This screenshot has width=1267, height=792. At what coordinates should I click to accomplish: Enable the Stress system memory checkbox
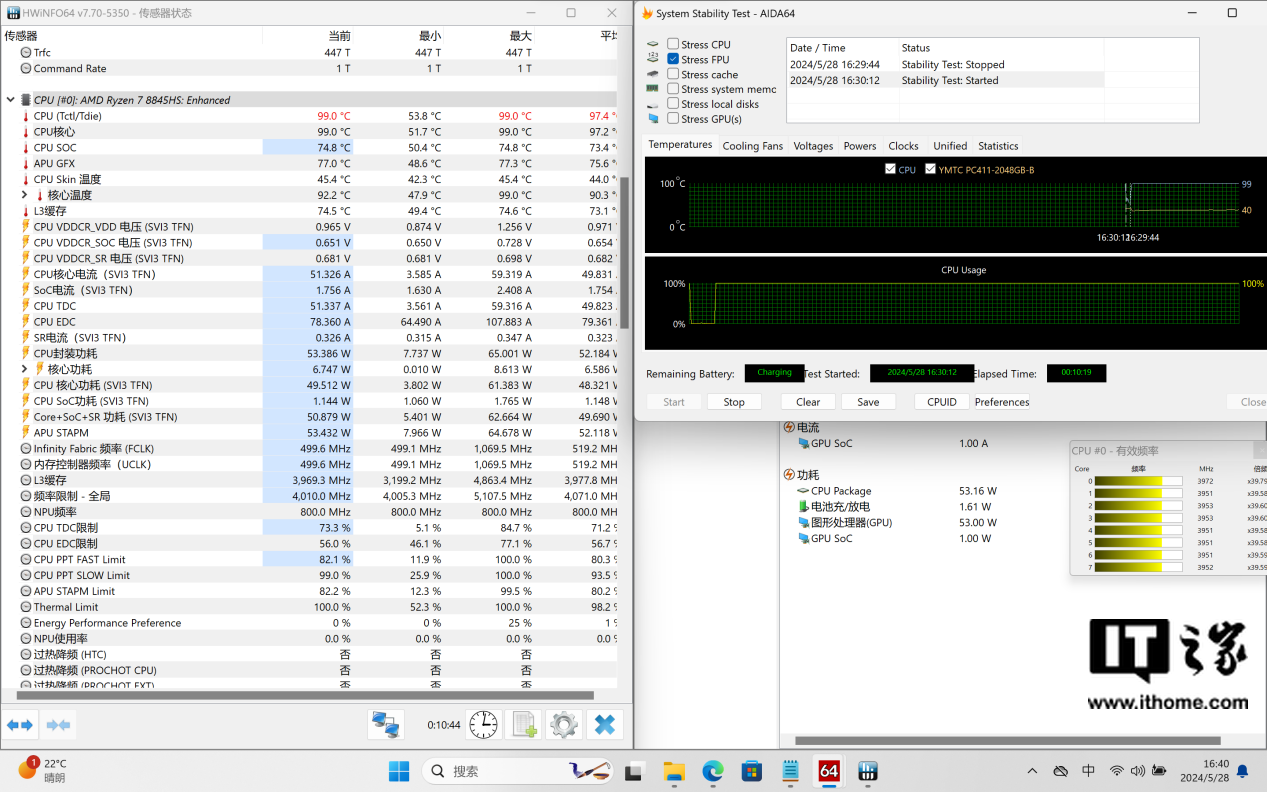[x=673, y=89]
